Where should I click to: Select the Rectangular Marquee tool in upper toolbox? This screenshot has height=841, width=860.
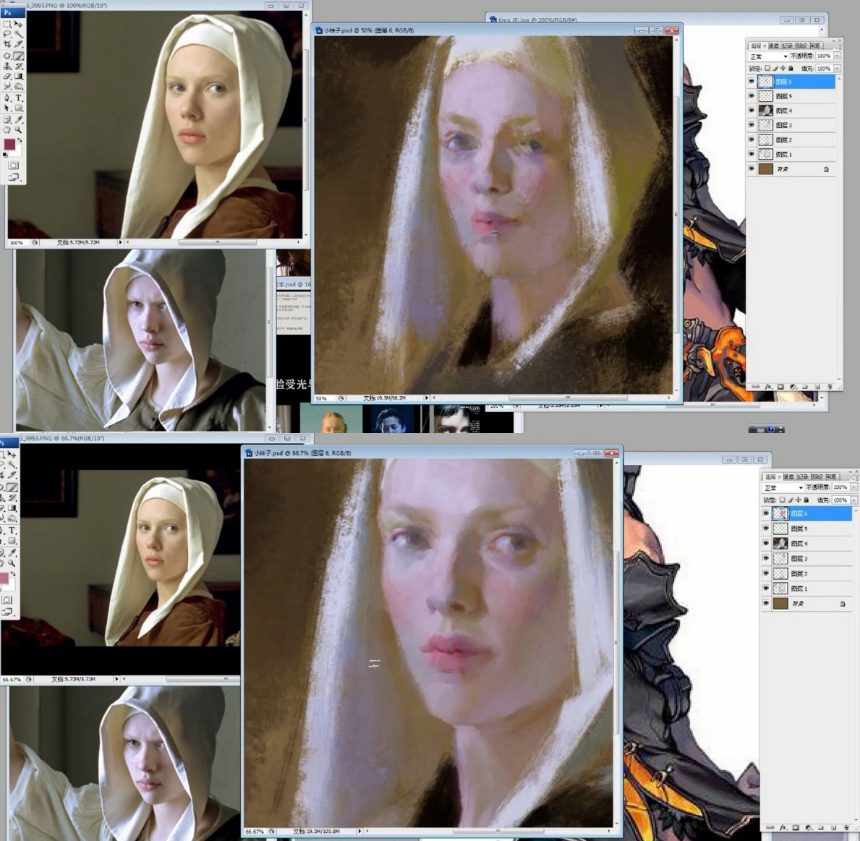[x=7, y=24]
